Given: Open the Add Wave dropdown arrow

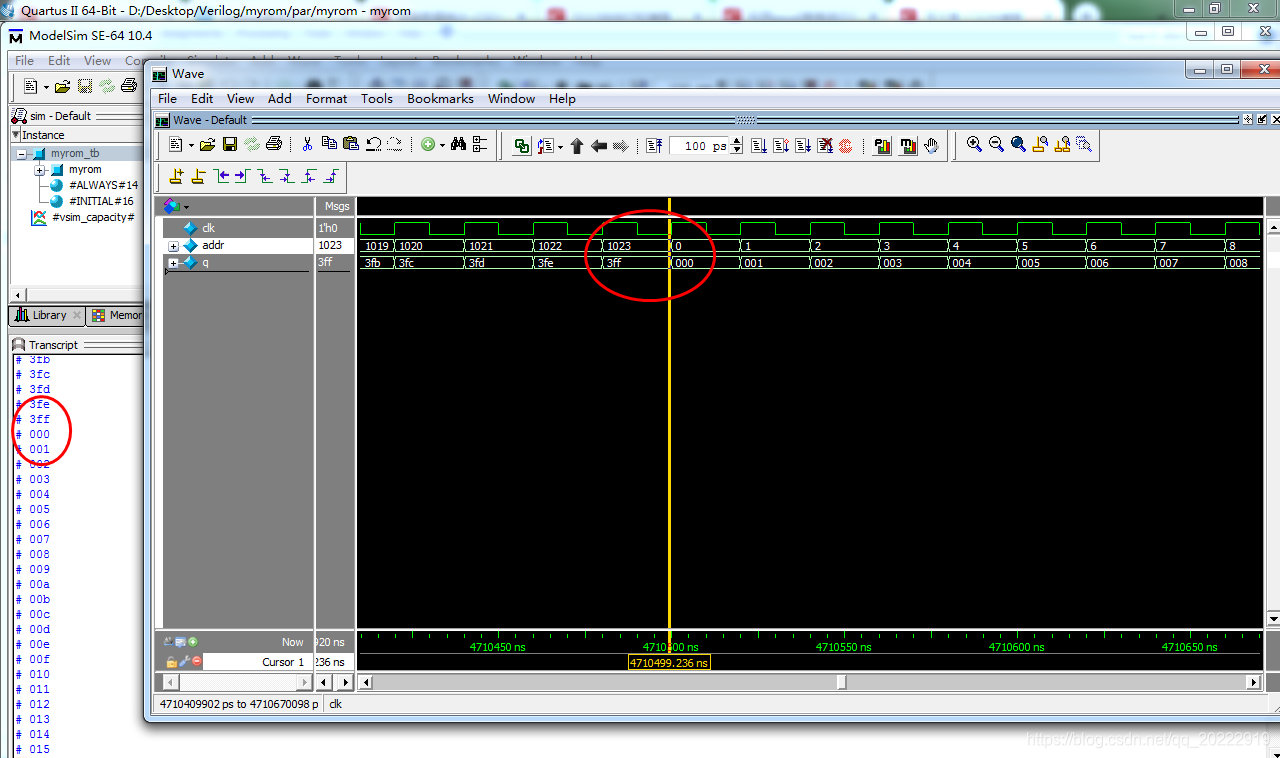Looking at the screenshot, I should pyautogui.click(x=442, y=145).
